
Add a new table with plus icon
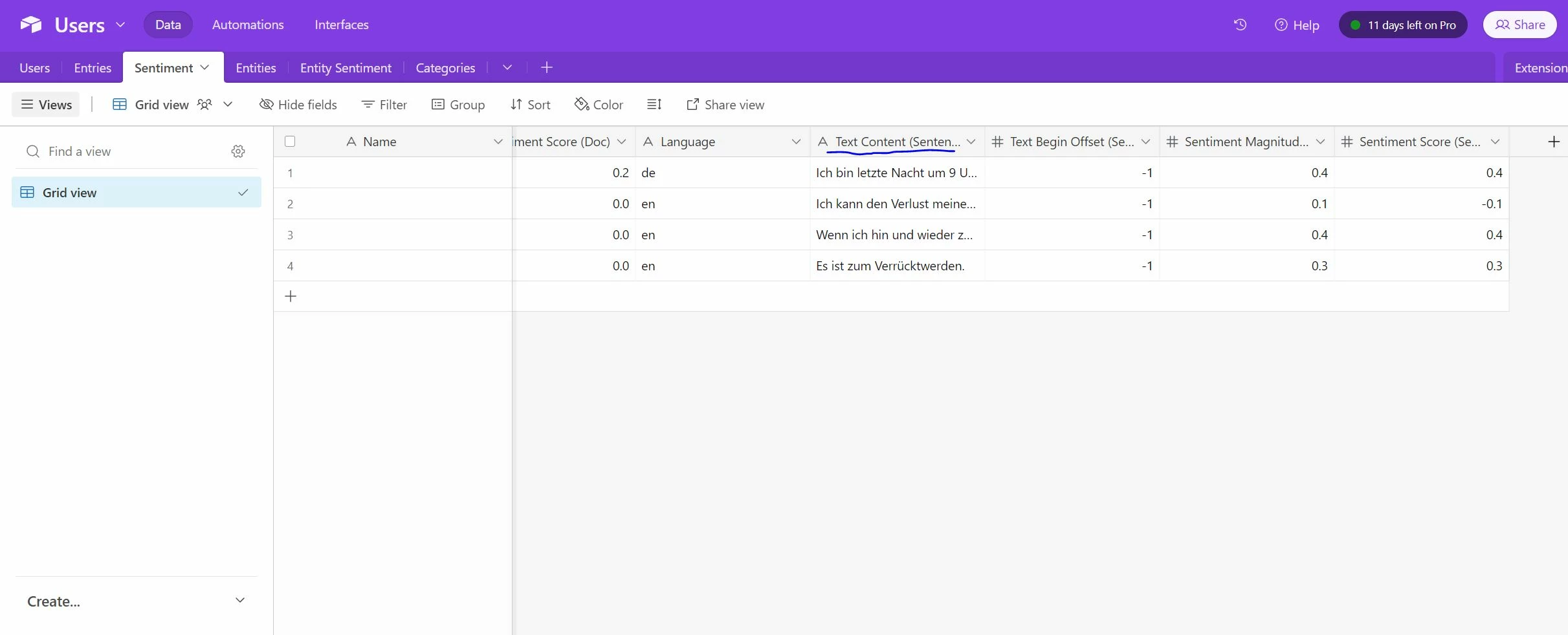(x=547, y=67)
